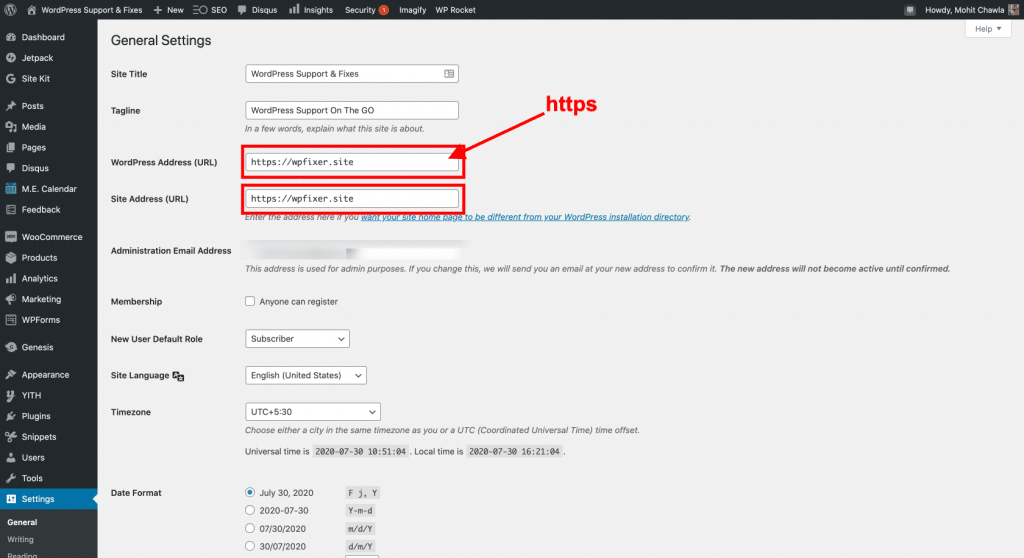Click the WPForms sidebar icon
Image resolution: width=1024 pixels, height=558 pixels.
click(11, 320)
